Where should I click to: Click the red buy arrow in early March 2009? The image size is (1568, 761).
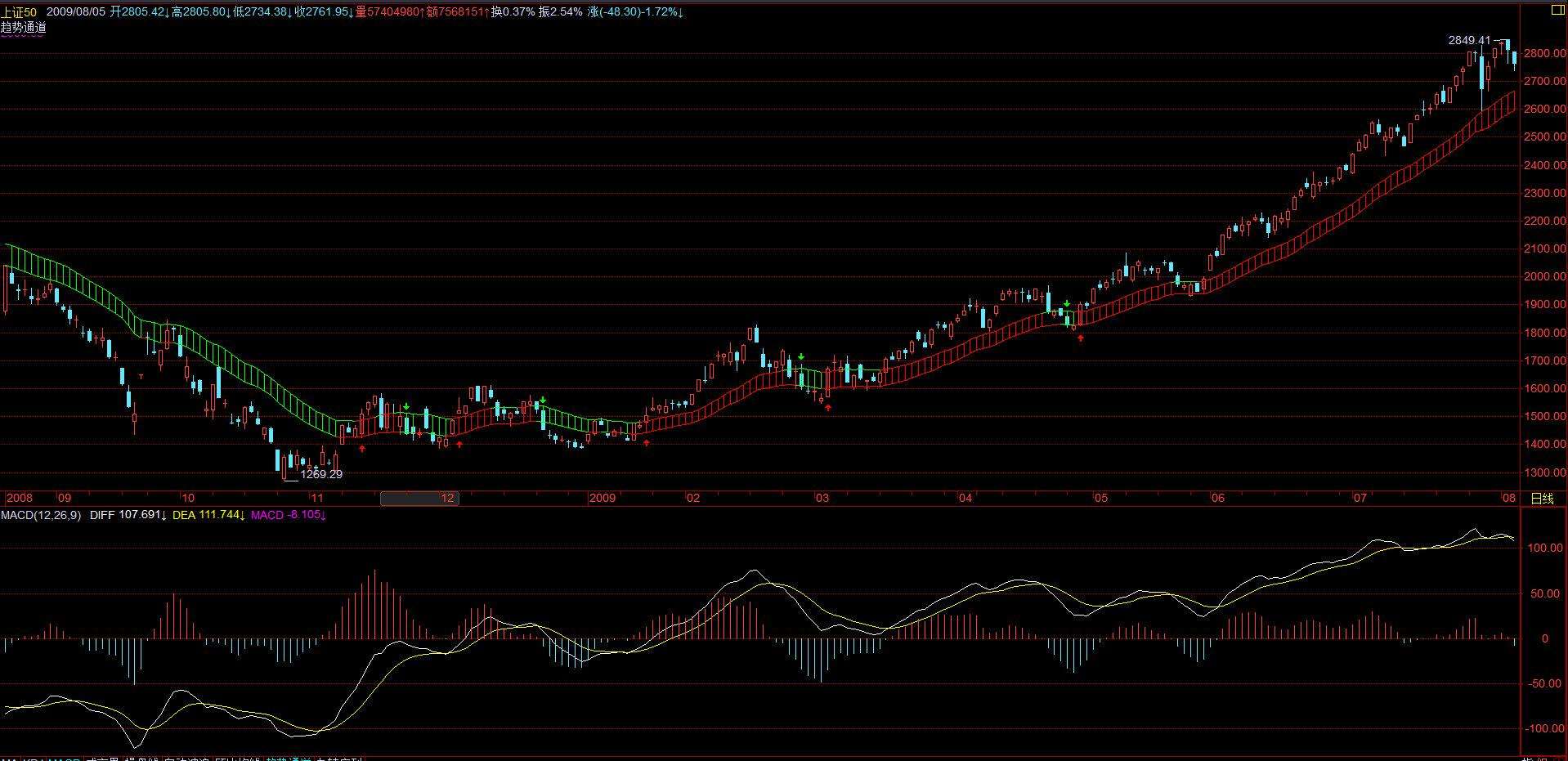tap(827, 407)
